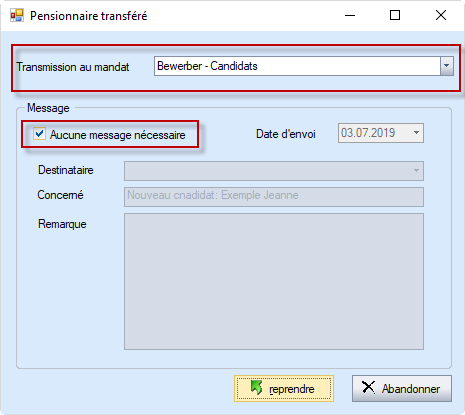Click the Destinataire combo box field

pyautogui.click(x=274, y=171)
